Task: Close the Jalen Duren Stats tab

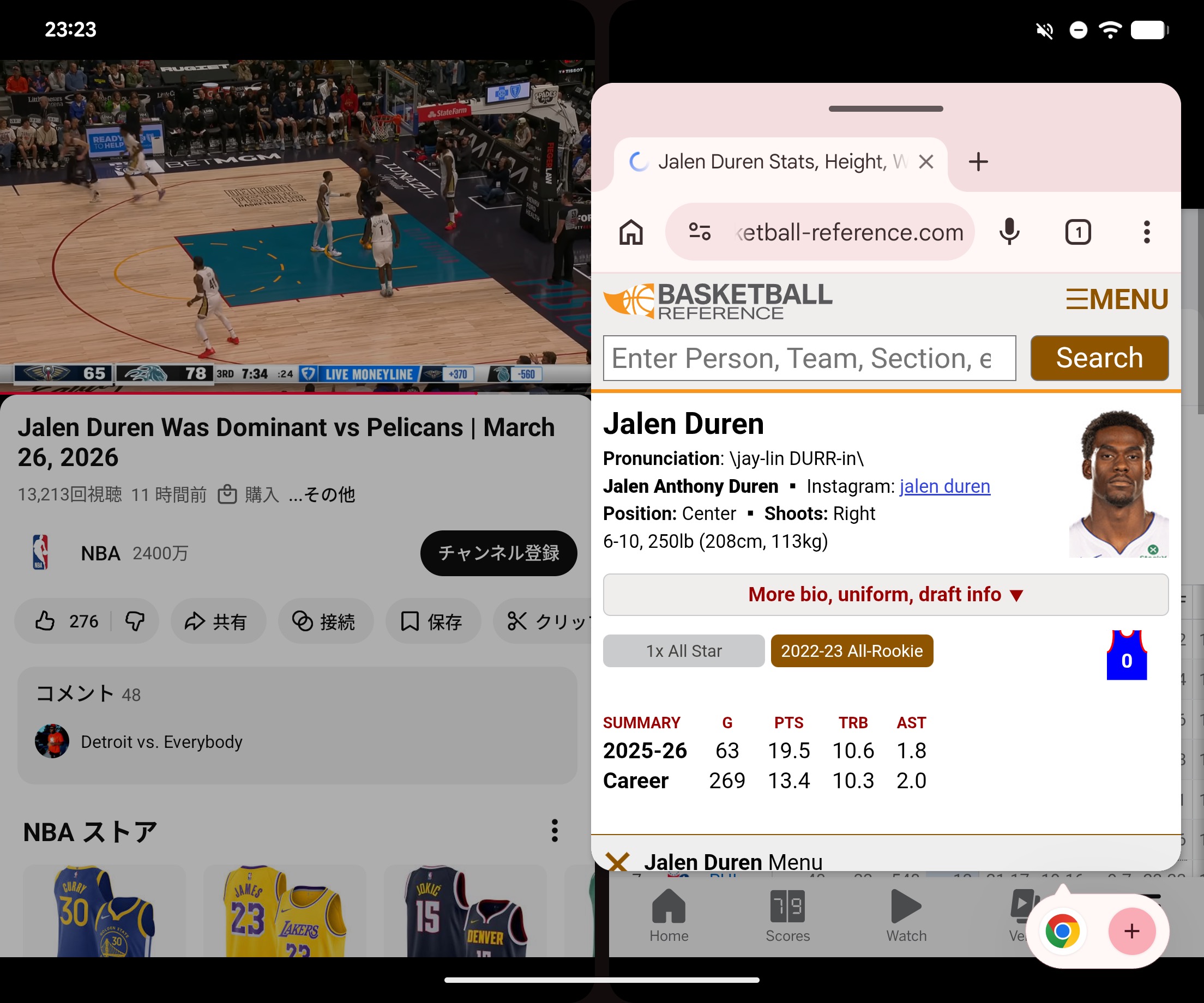Action: point(926,162)
